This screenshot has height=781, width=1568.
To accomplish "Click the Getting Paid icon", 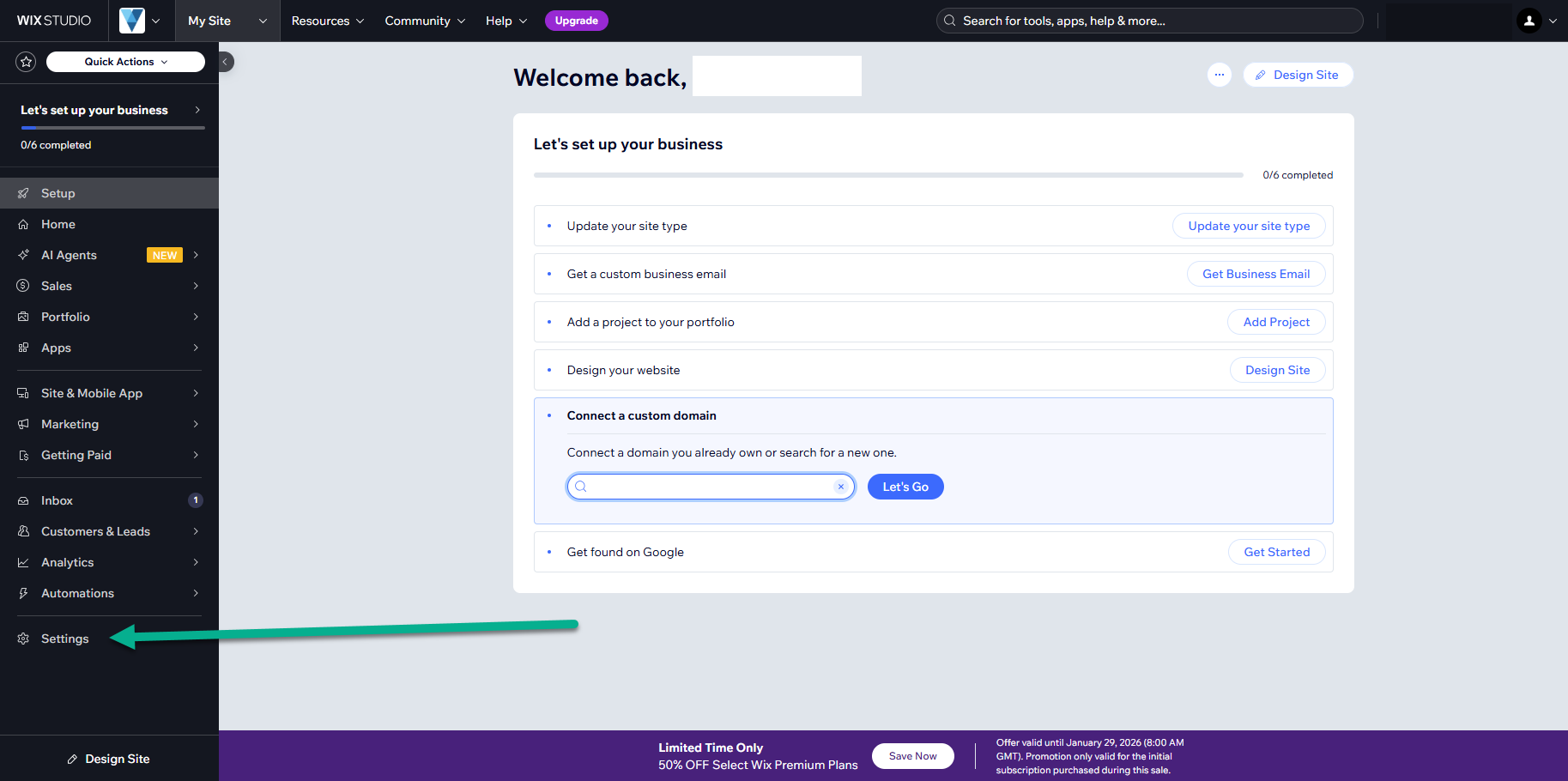I will click(23, 455).
